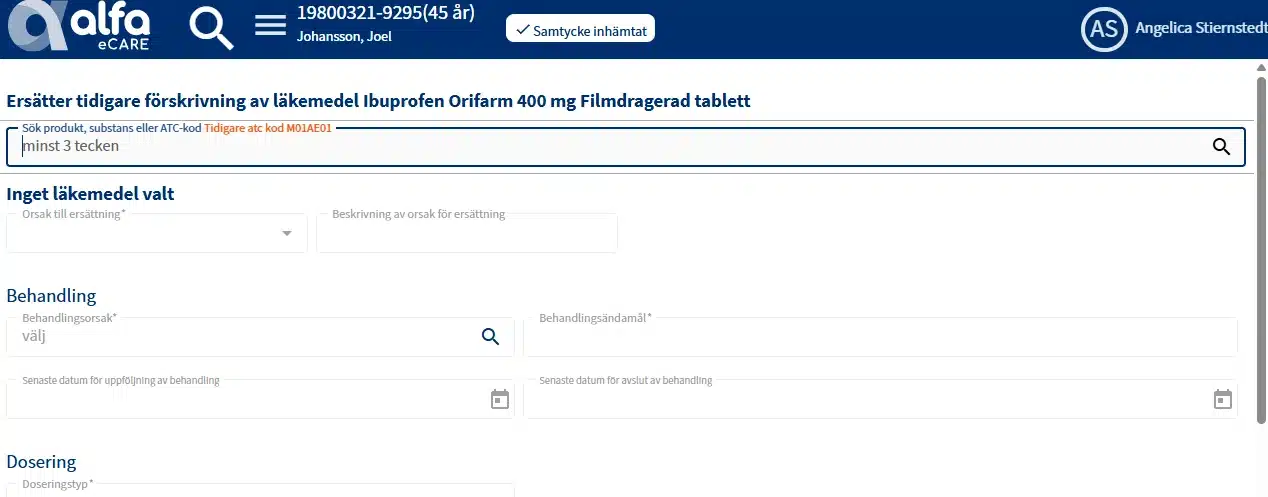Open calendar for avslut av behandling date
Image resolution: width=1268 pixels, height=497 pixels.
pos(1222,400)
